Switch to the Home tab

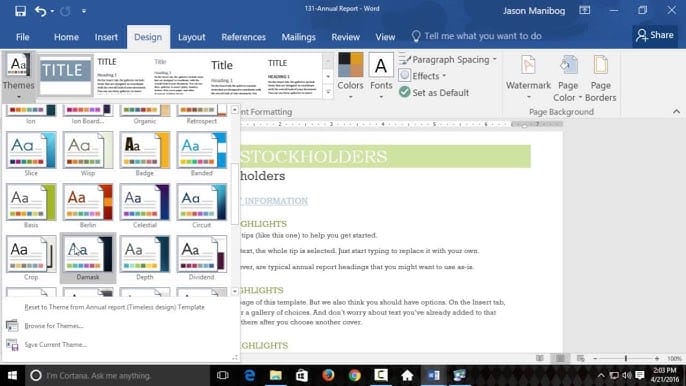[x=66, y=37]
